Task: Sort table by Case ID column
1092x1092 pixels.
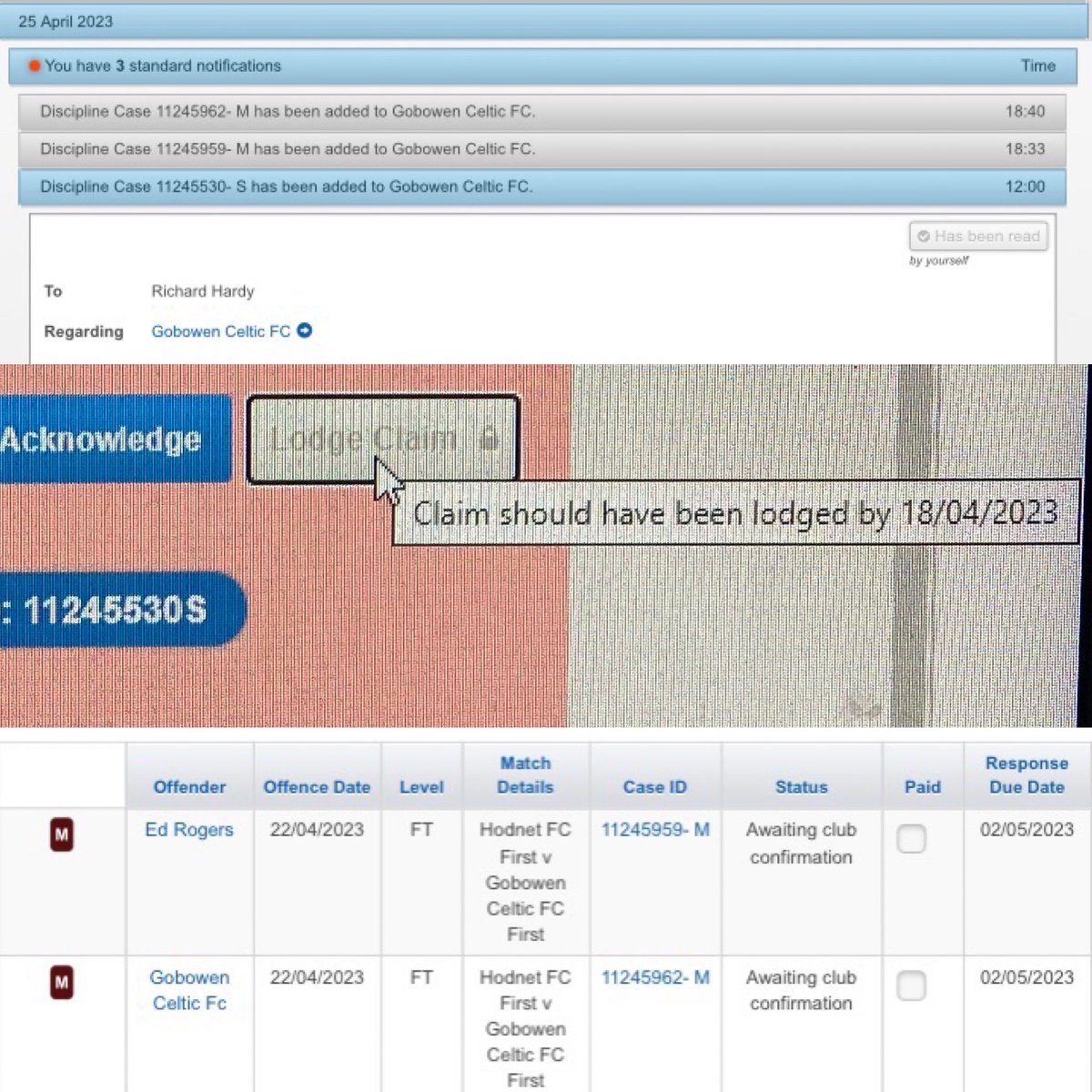Action: (x=655, y=787)
